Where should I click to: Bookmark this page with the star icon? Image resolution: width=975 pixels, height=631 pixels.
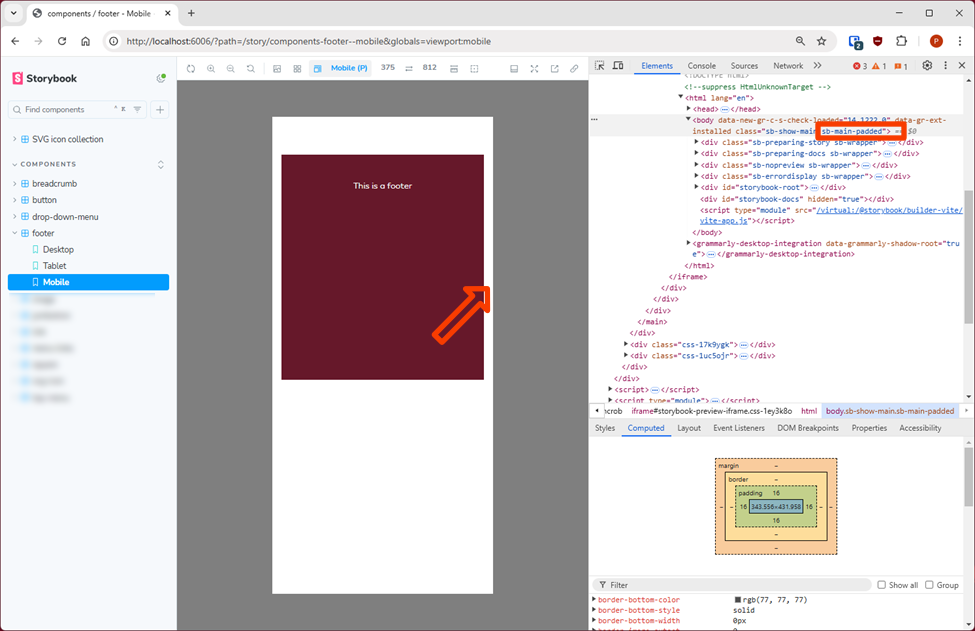(x=821, y=41)
